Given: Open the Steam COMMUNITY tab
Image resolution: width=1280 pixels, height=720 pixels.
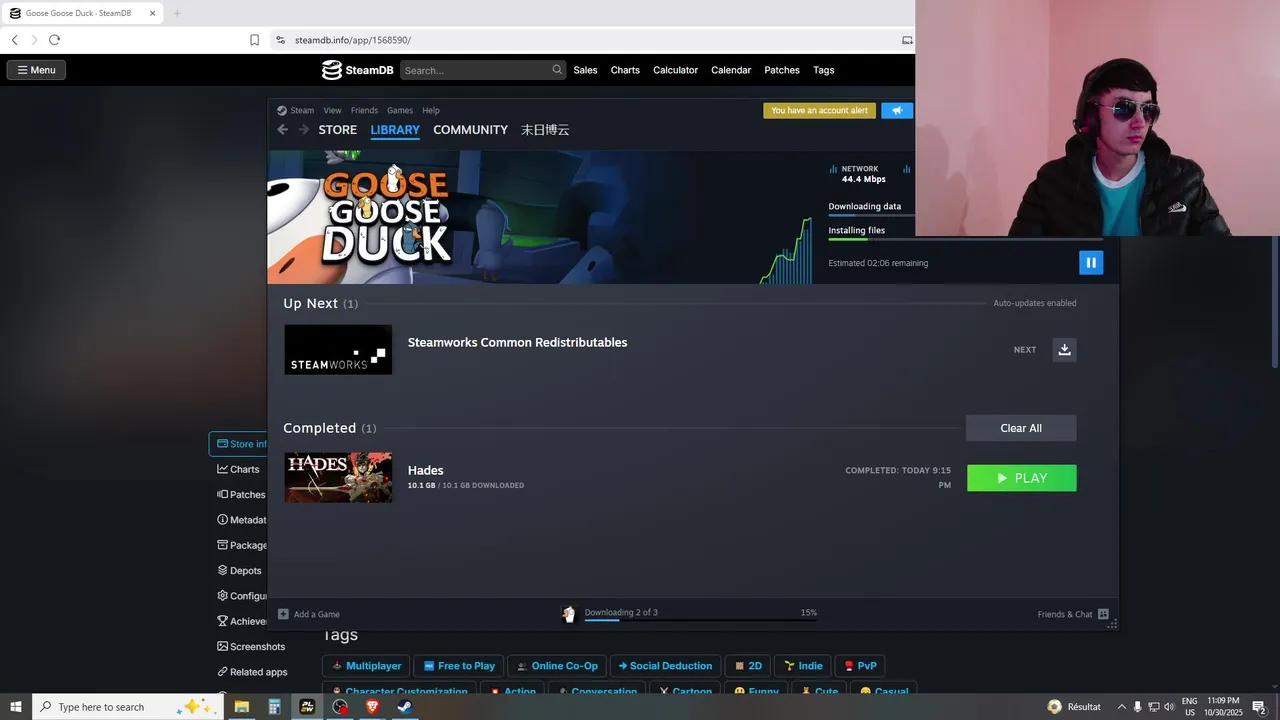Looking at the screenshot, I should pyautogui.click(x=470, y=130).
